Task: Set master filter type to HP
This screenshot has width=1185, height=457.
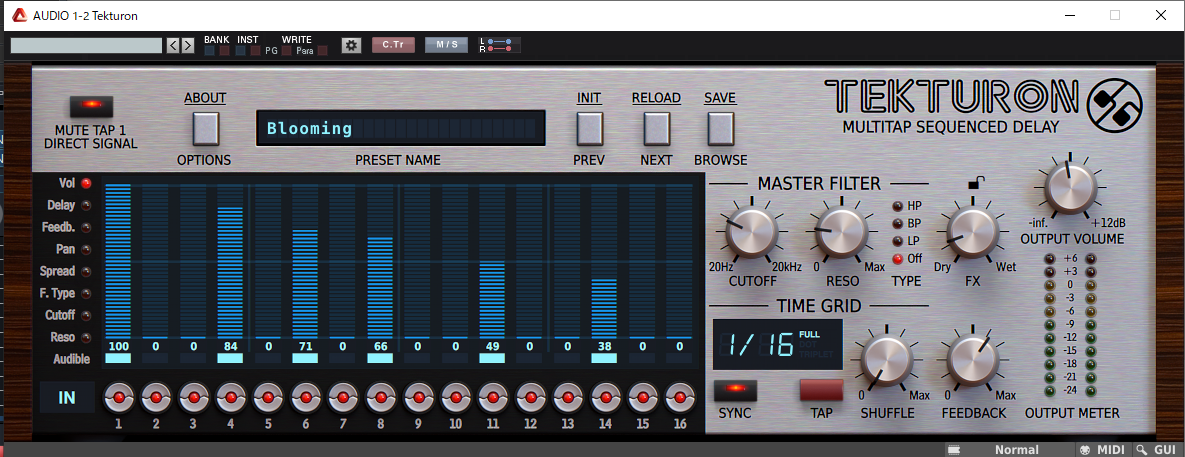Action: click(x=898, y=205)
